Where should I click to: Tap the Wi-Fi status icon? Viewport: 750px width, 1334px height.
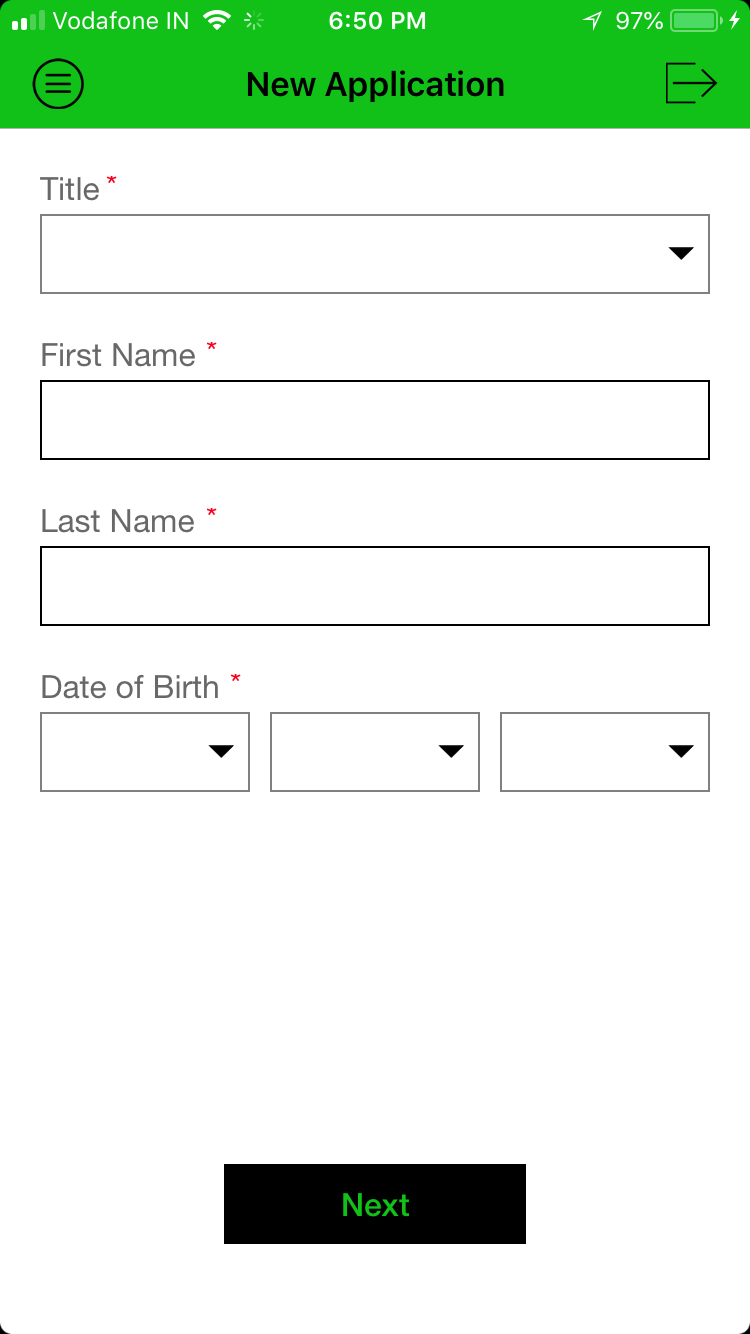tap(216, 20)
